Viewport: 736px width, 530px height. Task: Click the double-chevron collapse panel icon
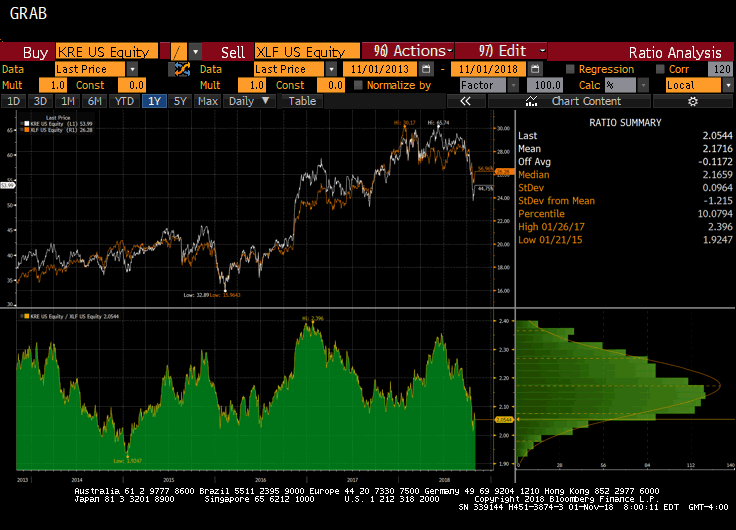click(466, 101)
